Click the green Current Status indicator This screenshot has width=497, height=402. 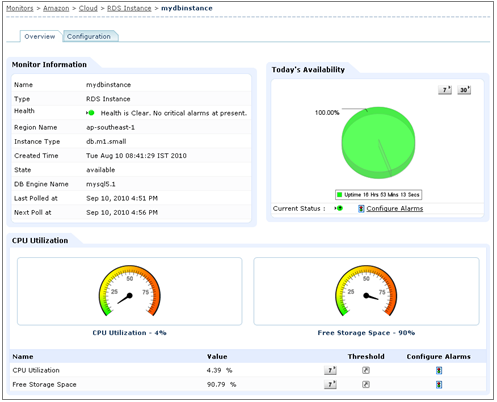pyautogui.click(x=339, y=208)
